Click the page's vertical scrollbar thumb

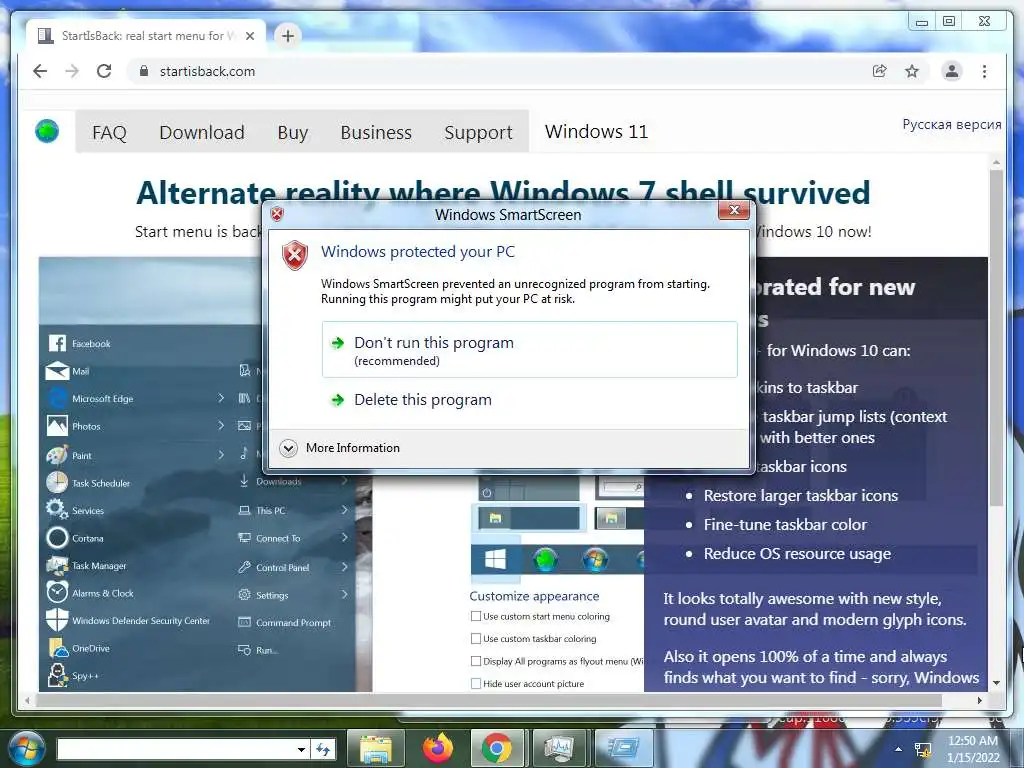(x=996, y=338)
